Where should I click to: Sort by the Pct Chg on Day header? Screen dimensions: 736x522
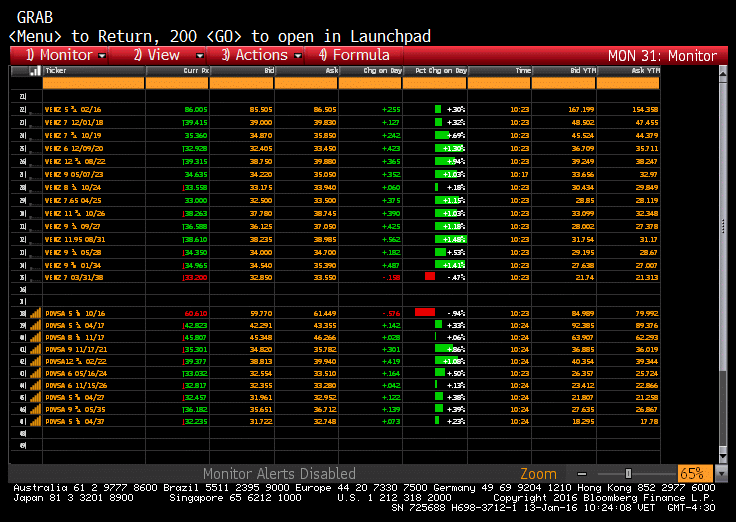435,71
